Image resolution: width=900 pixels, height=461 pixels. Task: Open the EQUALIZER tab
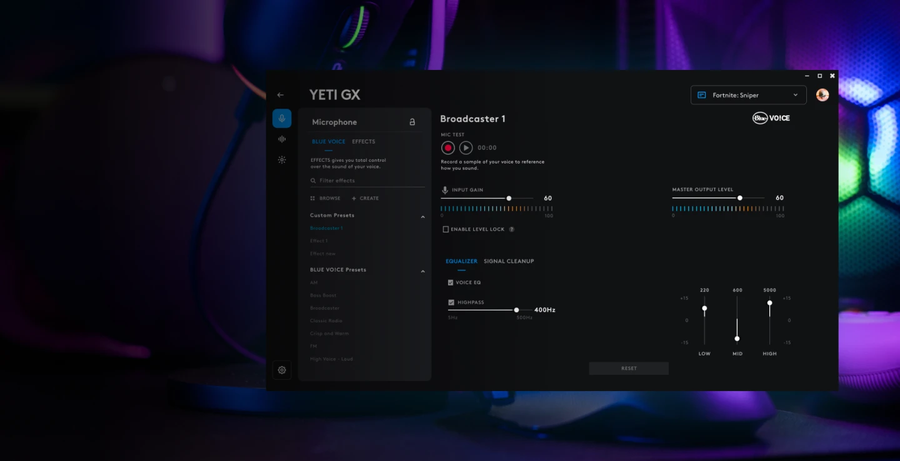pyautogui.click(x=461, y=261)
